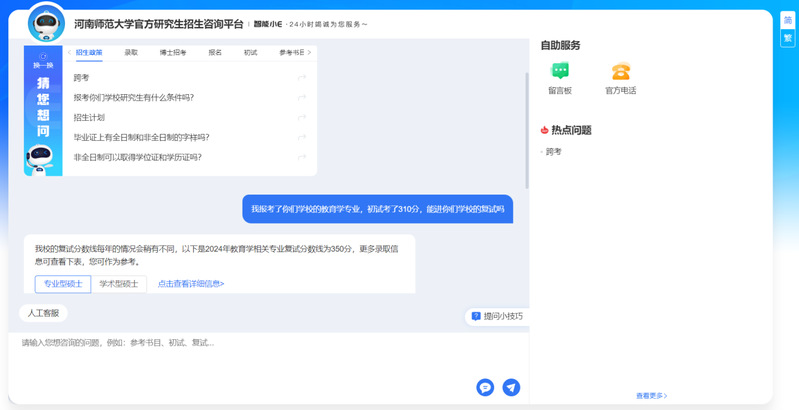Viewport: 799px width, 410px height.
Task: Open the 留言板 message board icon
Action: pos(560,72)
